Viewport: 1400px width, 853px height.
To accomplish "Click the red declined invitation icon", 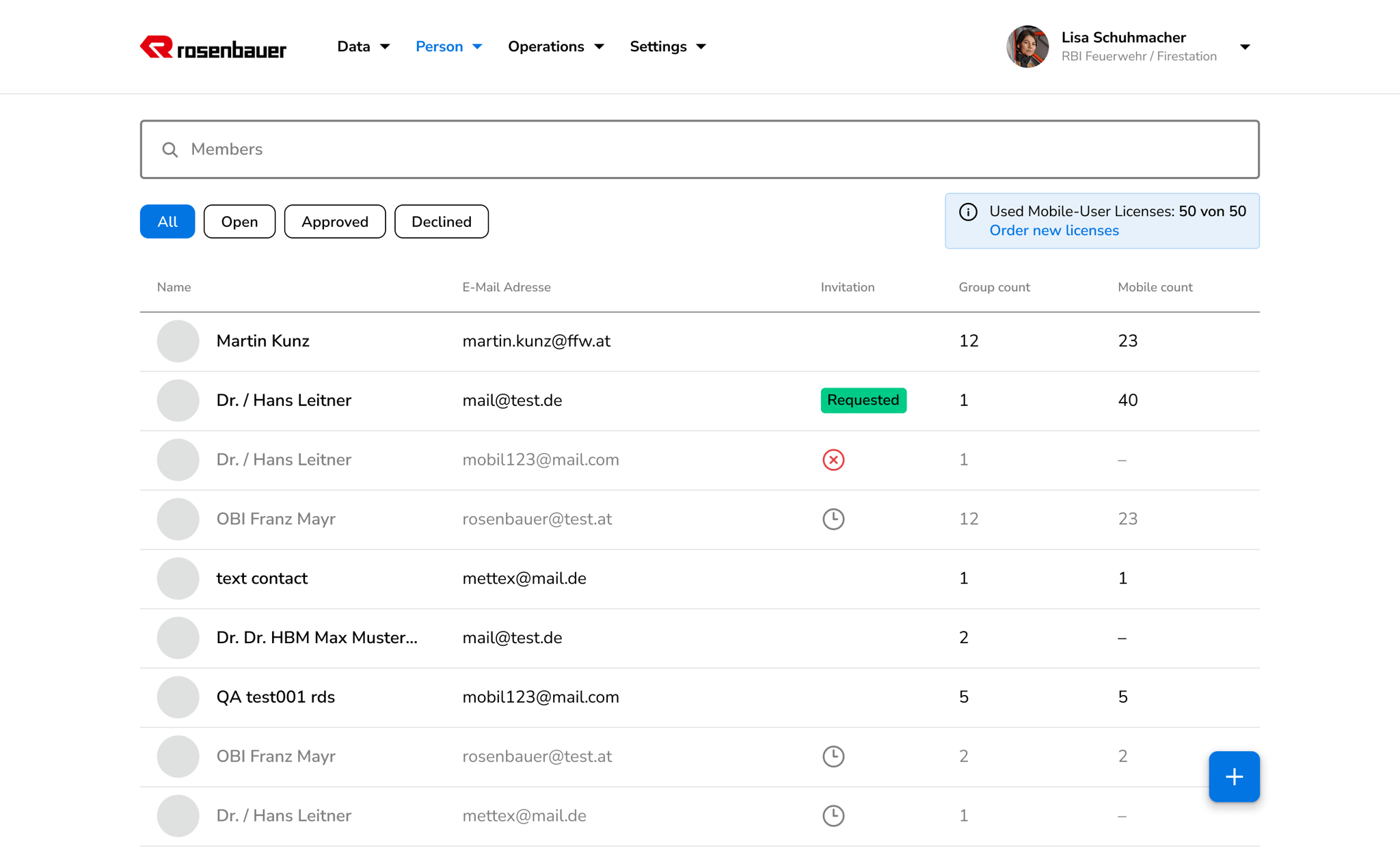I will (833, 460).
